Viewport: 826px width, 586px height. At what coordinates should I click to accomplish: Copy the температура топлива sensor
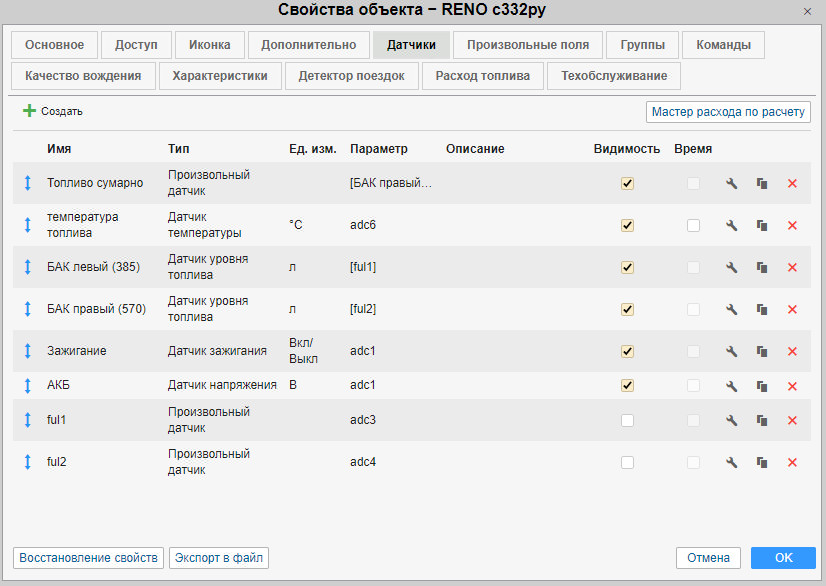(x=762, y=226)
